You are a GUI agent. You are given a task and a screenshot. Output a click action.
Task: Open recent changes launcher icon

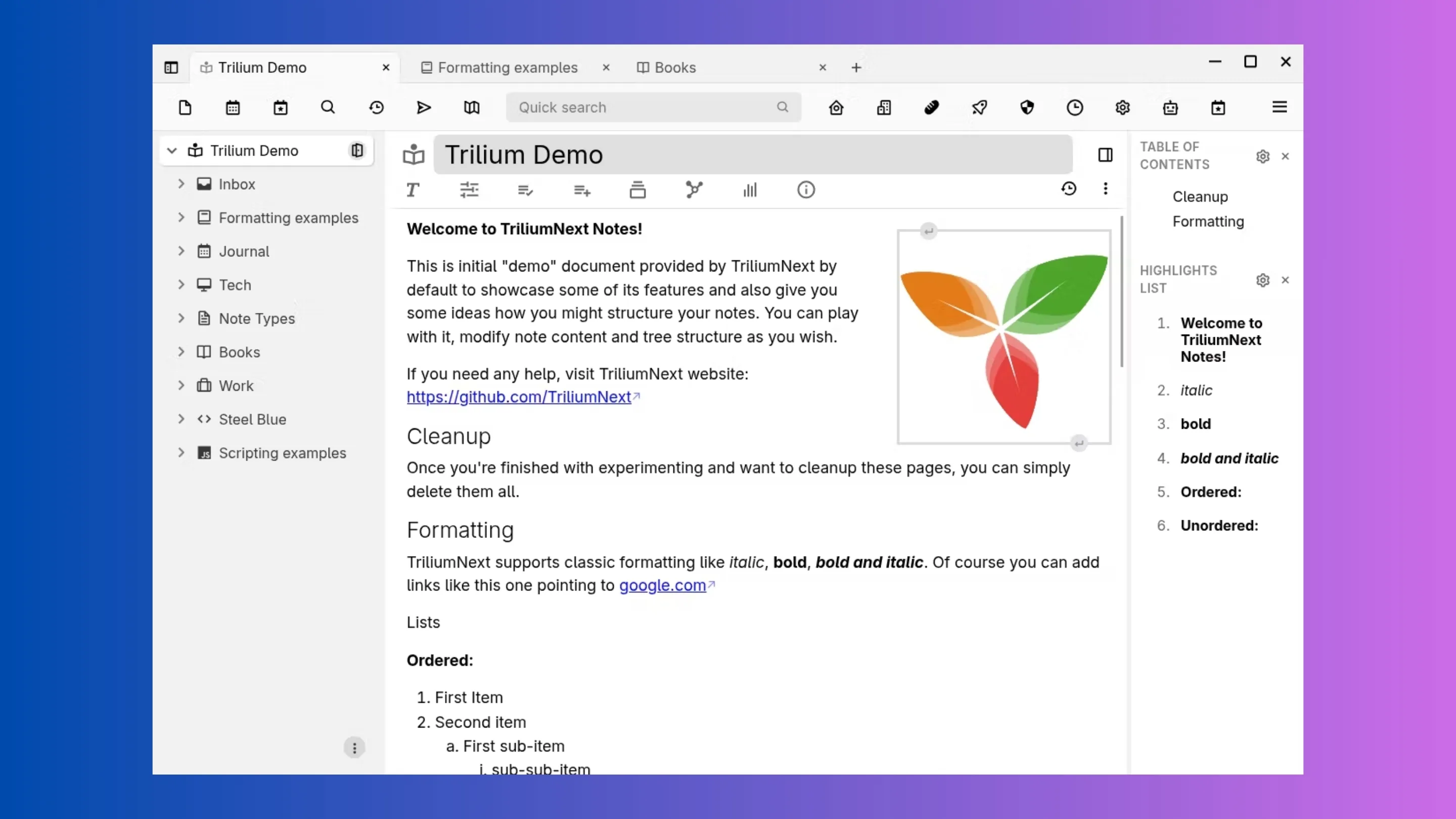[x=376, y=107]
